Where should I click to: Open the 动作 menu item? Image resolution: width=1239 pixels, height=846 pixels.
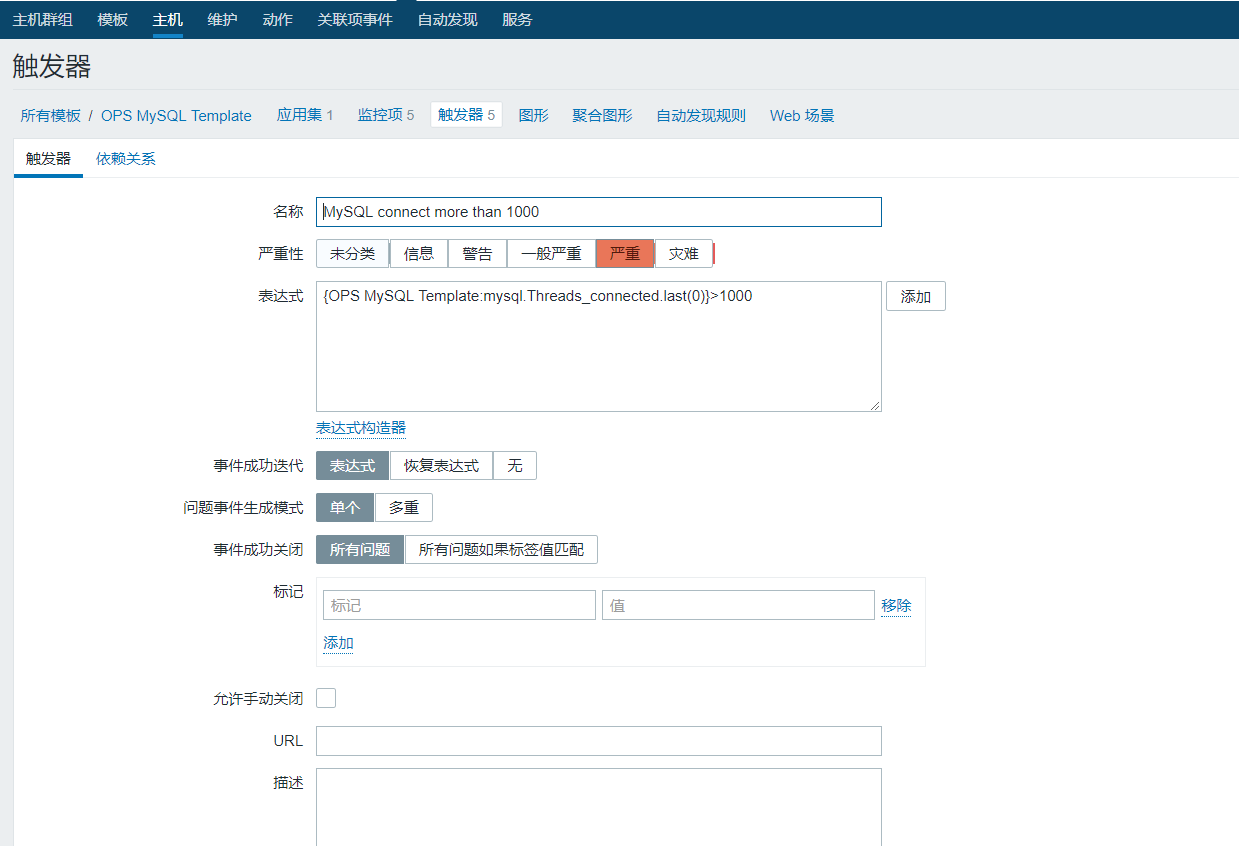click(277, 20)
